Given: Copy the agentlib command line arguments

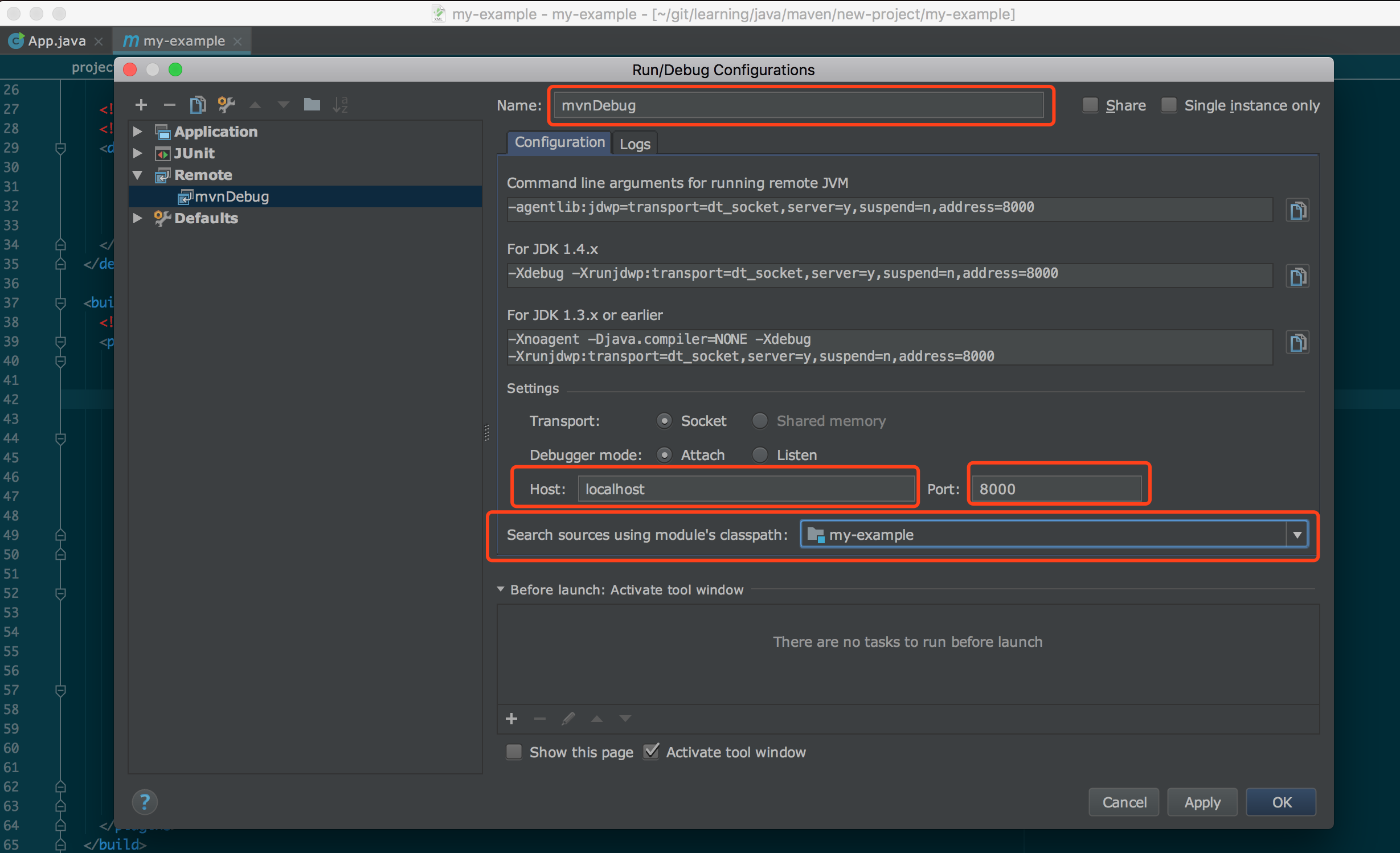Looking at the screenshot, I should (1297, 210).
